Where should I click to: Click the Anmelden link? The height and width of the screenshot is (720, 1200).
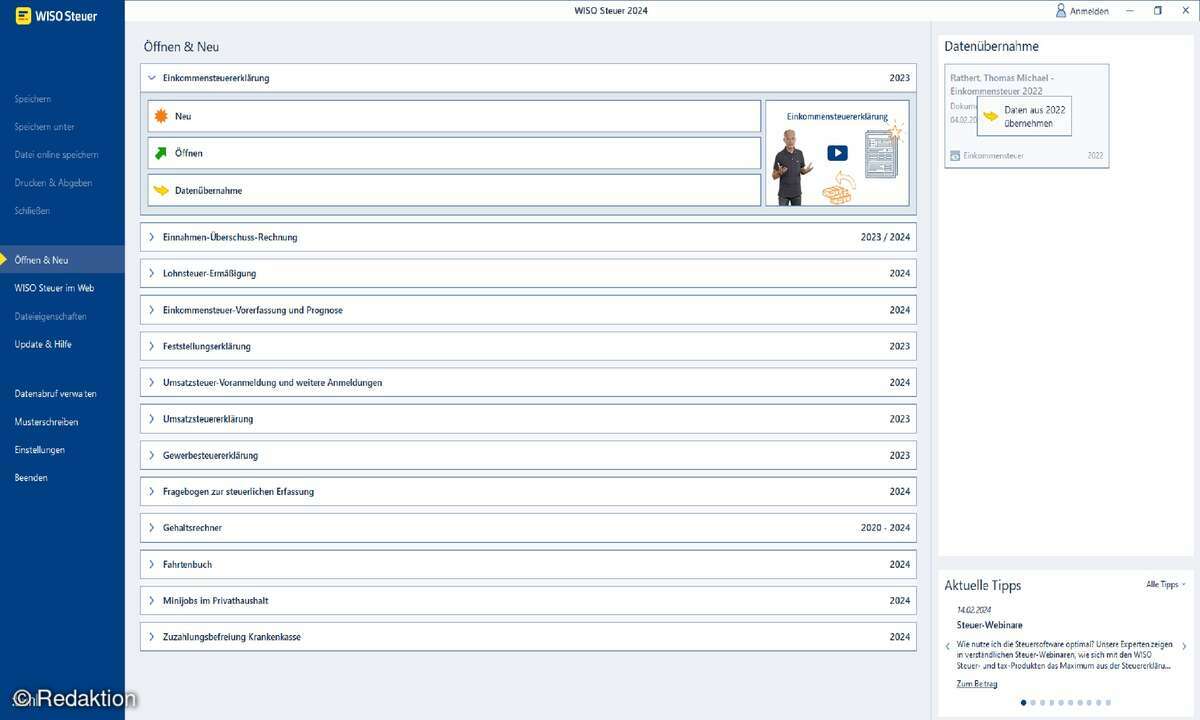tap(1089, 11)
